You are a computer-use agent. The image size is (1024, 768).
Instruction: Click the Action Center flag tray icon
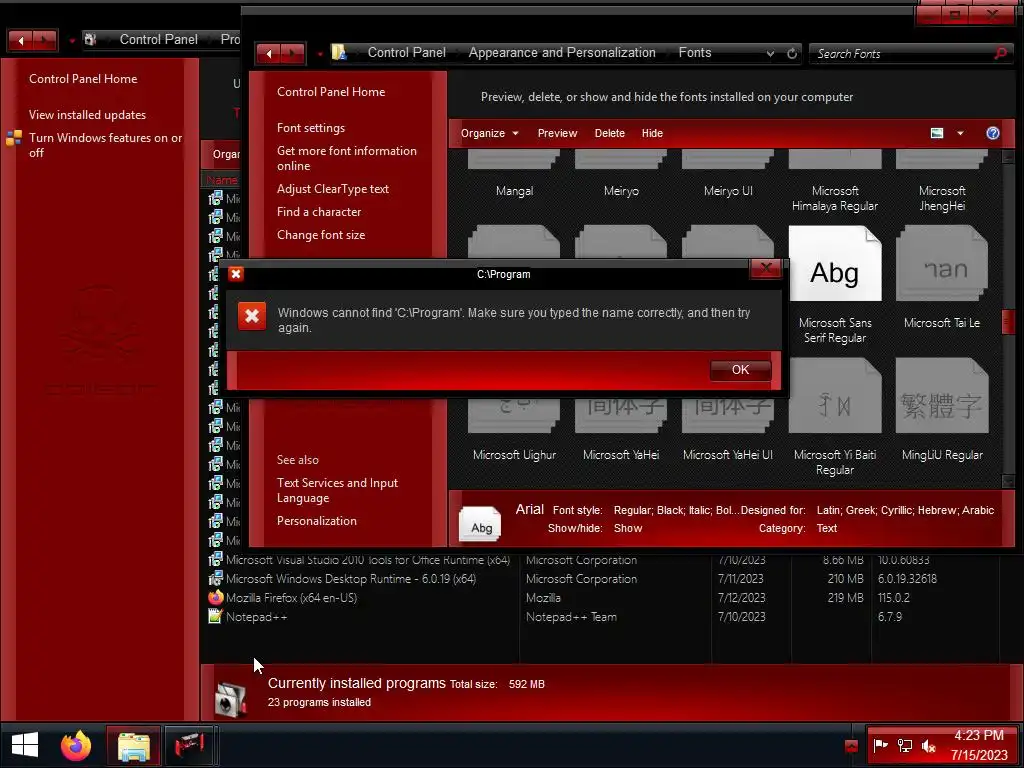click(x=880, y=745)
